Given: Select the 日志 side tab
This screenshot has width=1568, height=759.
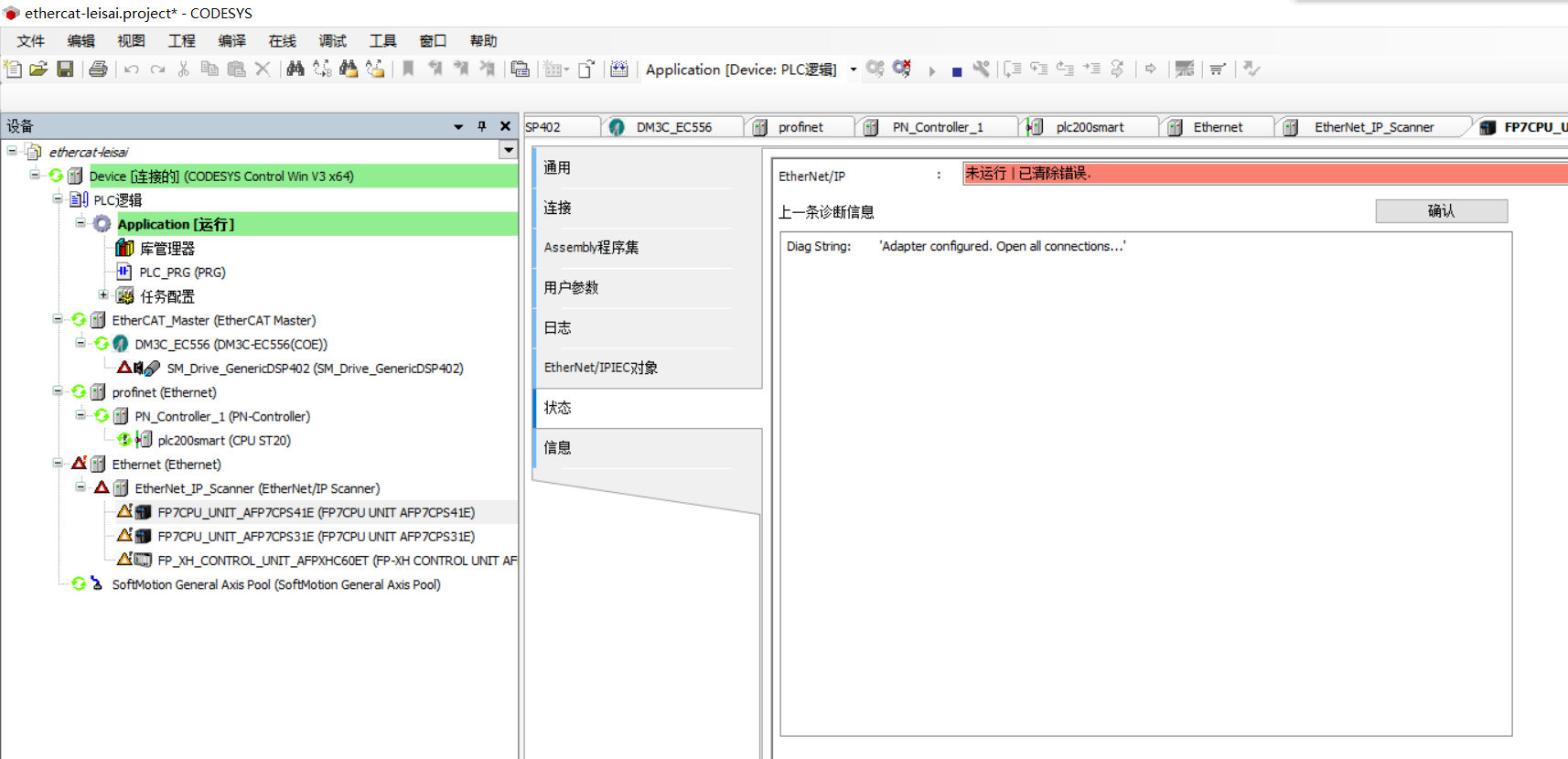Looking at the screenshot, I should (x=557, y=327).
